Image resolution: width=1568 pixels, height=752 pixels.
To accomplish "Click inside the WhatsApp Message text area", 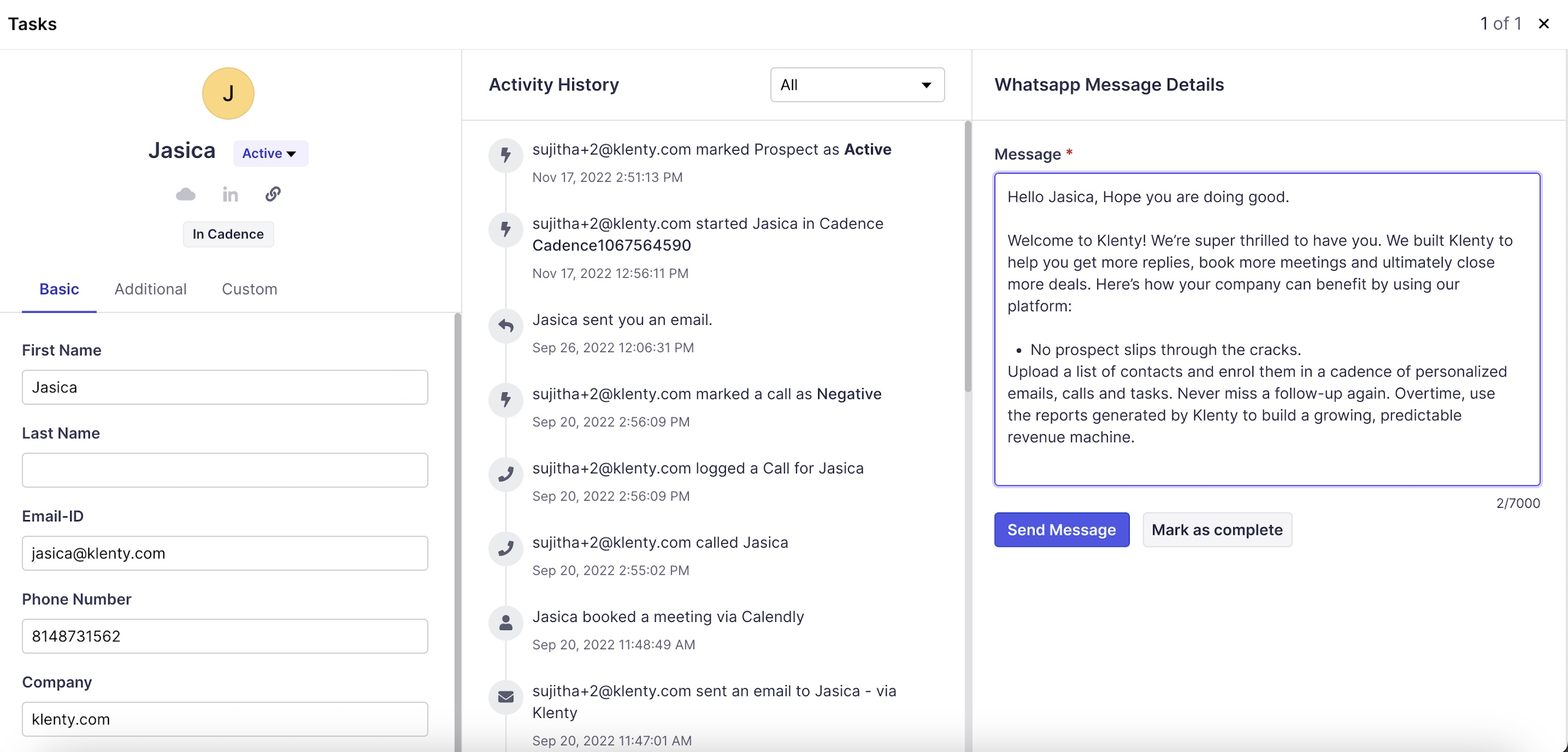I will point(1267,329).
